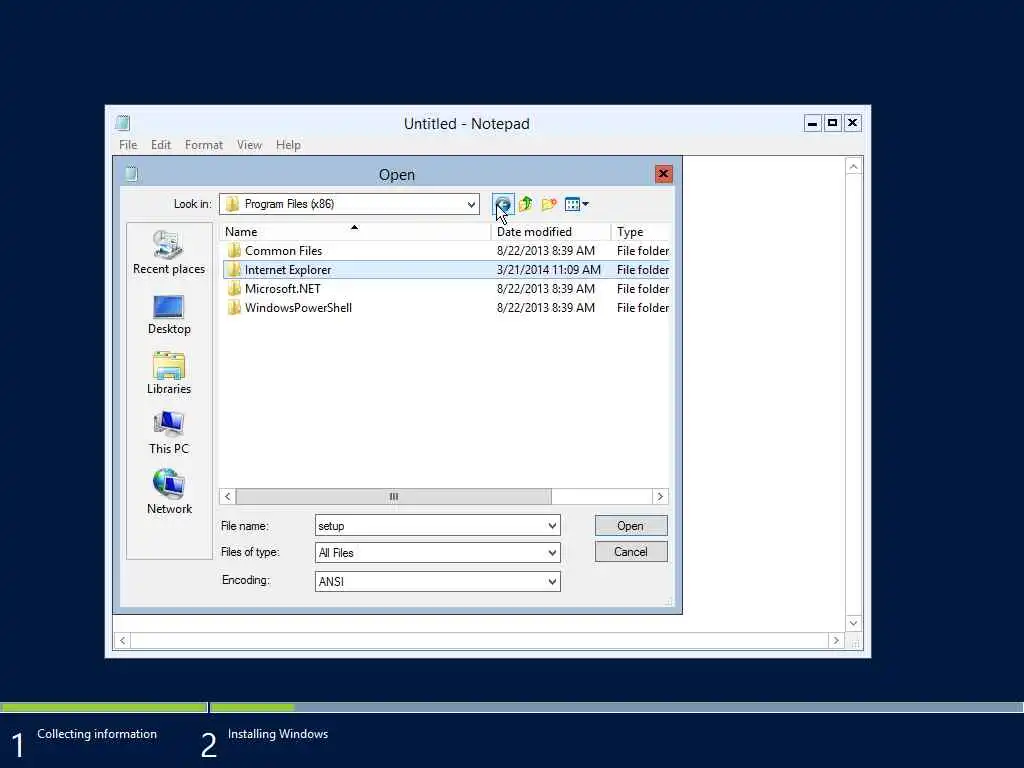Select the Internet Explorer folder icon
This screenshot has width=1024, height=768.
[x=234, y=270]
